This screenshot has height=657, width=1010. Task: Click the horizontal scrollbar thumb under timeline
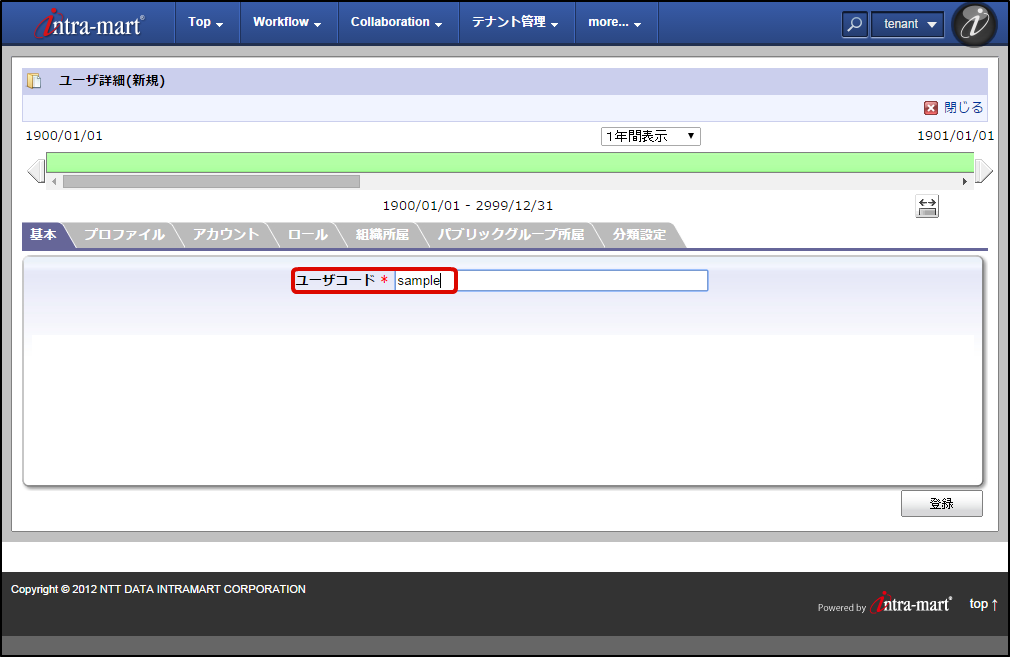point(211,182)
